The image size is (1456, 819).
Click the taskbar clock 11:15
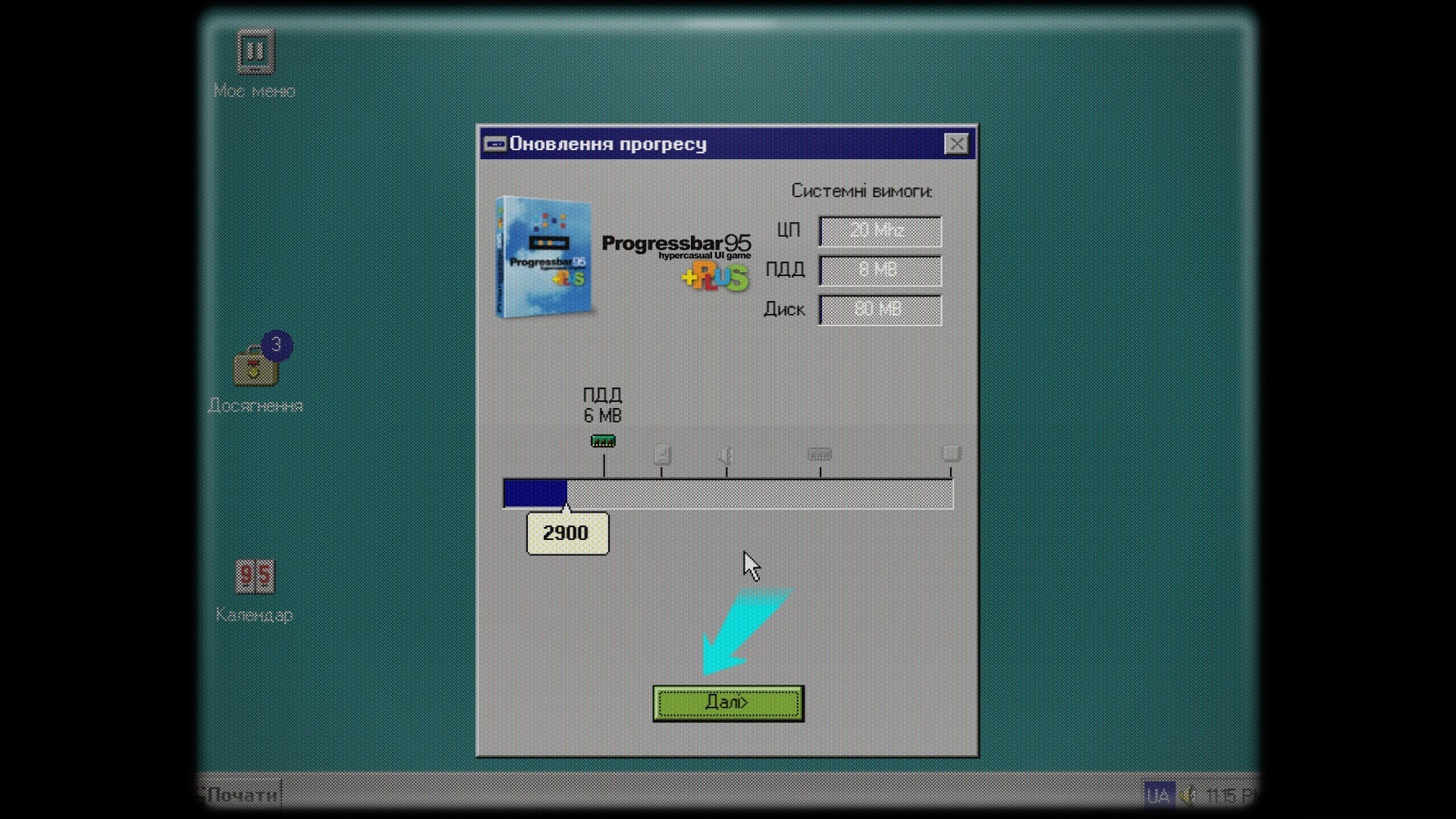[1230, 795]
